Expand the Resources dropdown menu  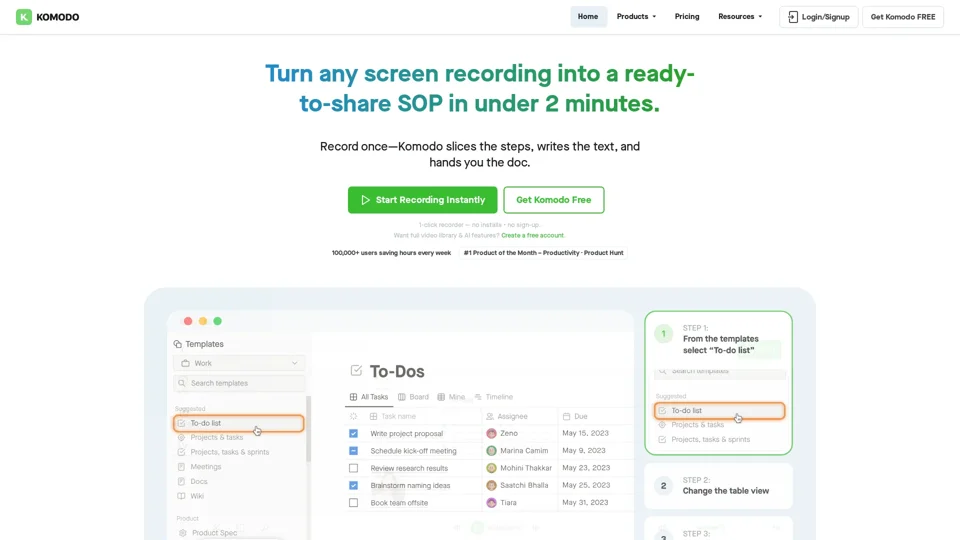[740, 17]
